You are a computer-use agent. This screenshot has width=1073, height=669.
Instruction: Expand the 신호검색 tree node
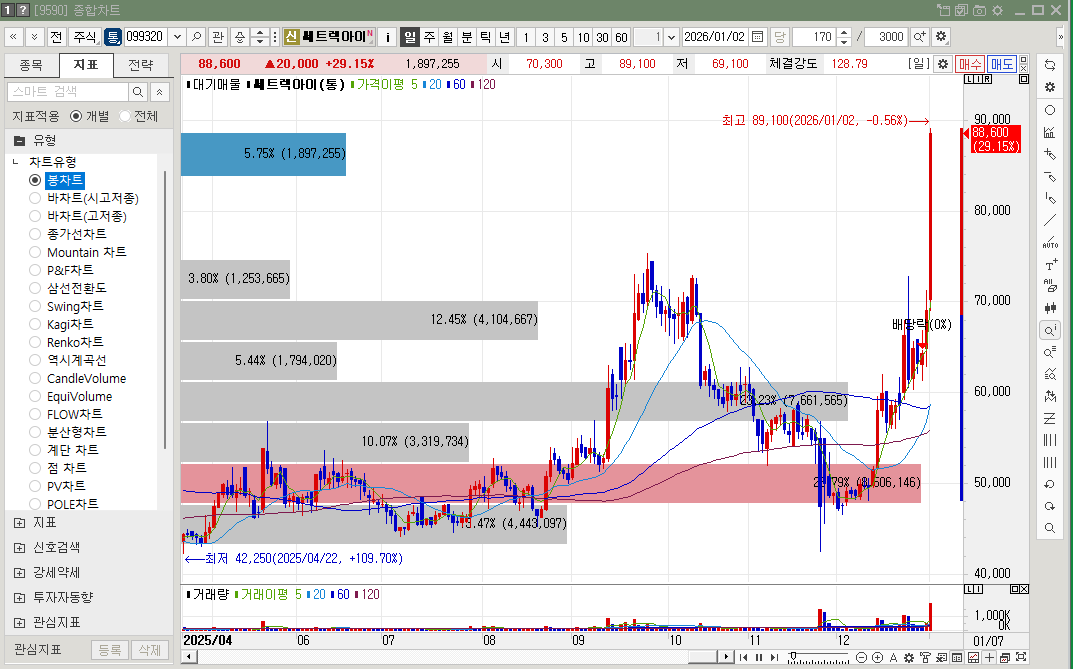click(19, 548)
